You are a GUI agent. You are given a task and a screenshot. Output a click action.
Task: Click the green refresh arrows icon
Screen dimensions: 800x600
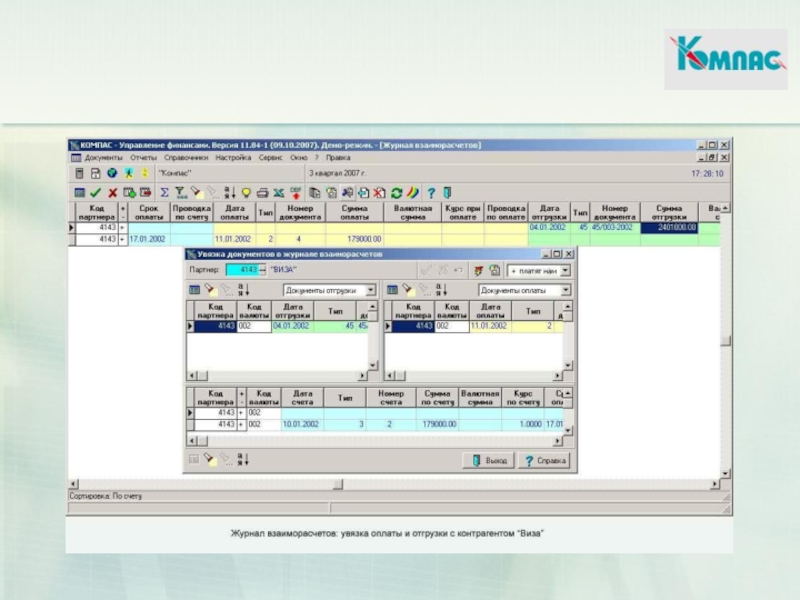396,193
